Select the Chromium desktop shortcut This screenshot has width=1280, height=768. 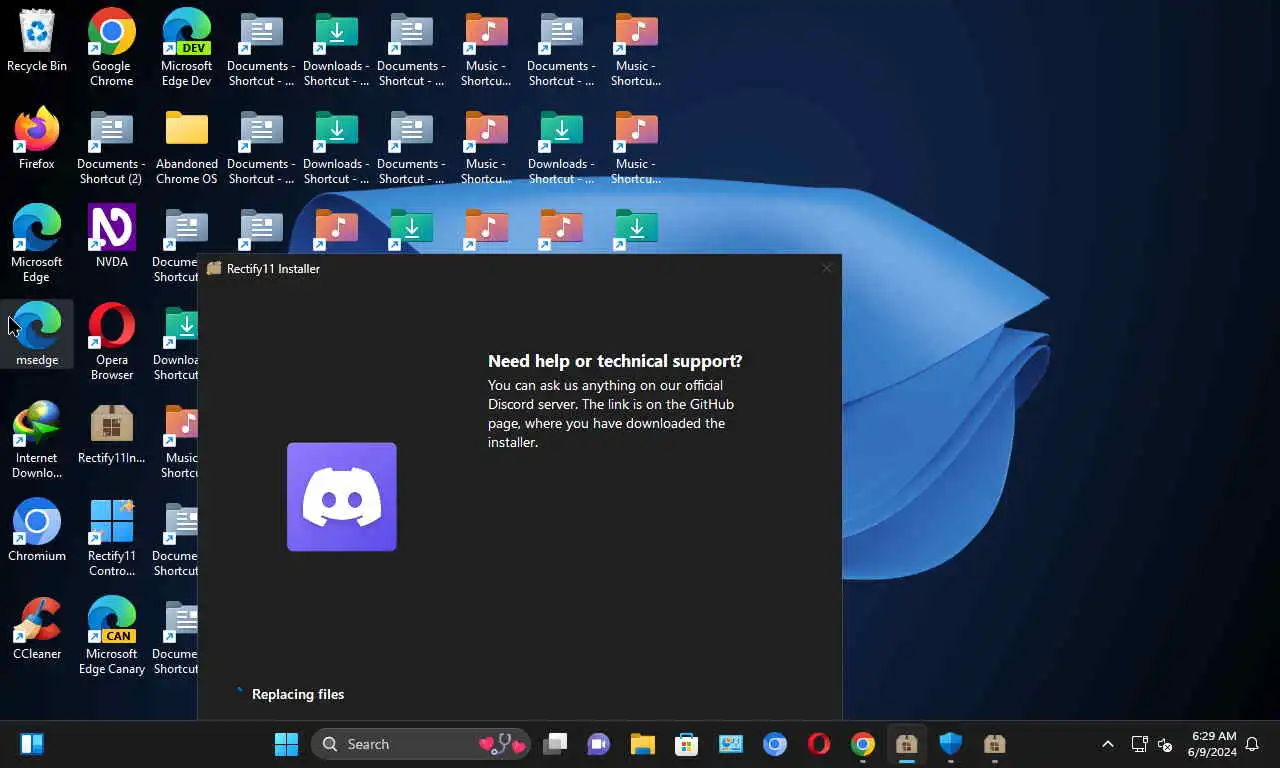pyautogui.click(x=37, y=531)
